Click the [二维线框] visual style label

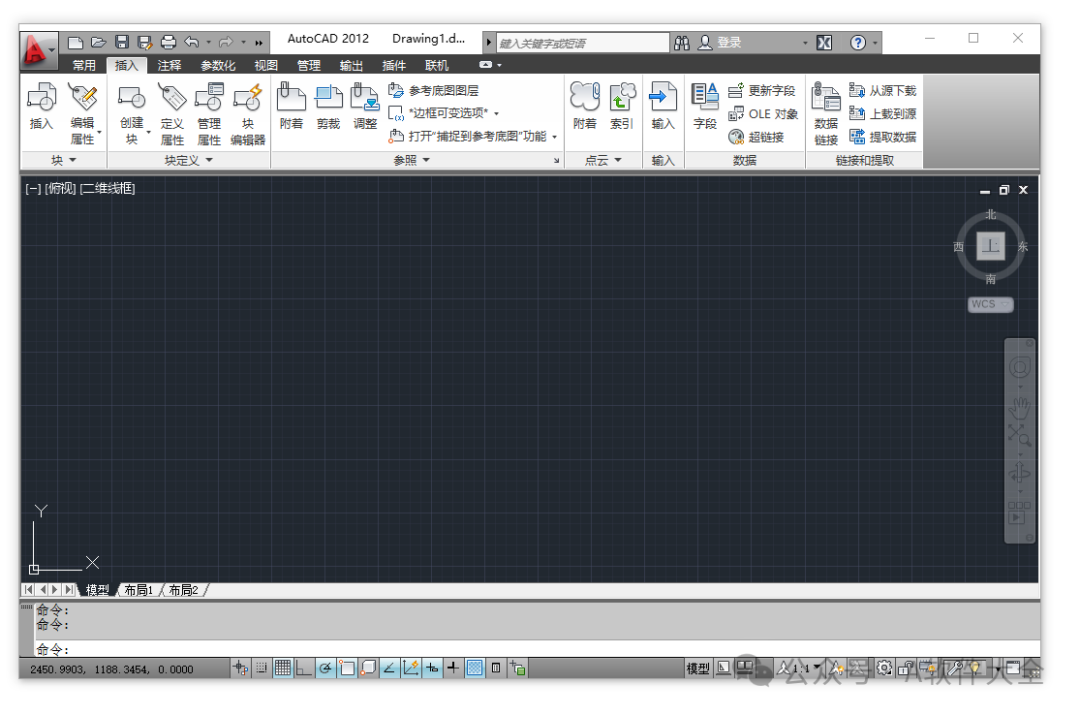(107, 188)
